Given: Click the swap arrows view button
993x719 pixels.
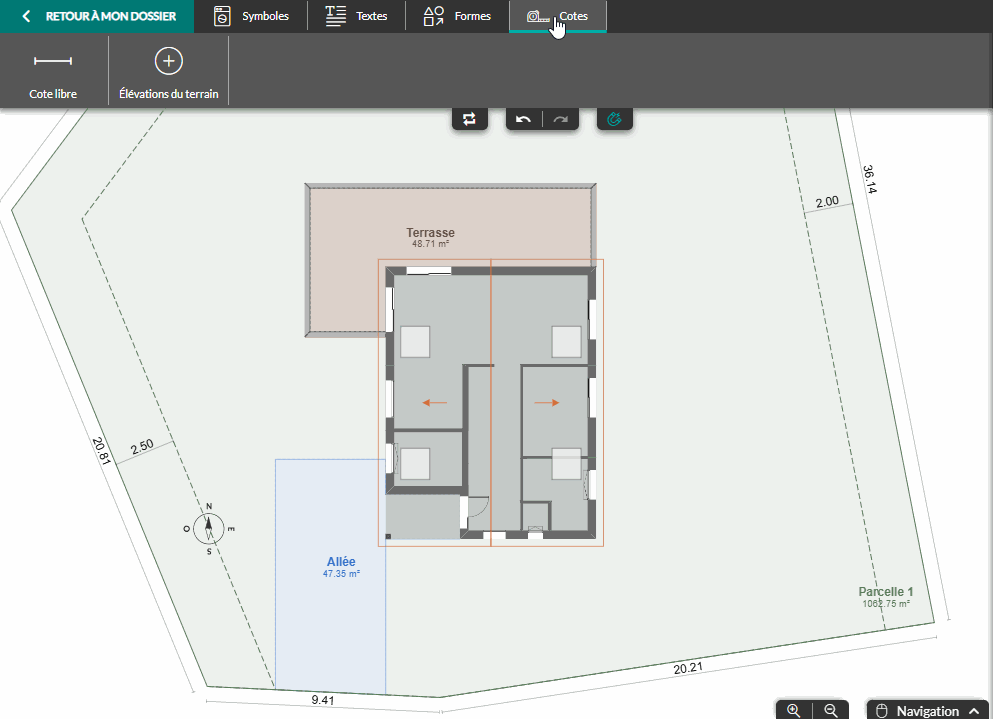Looking at the screenshot, I should coord(470,119).
